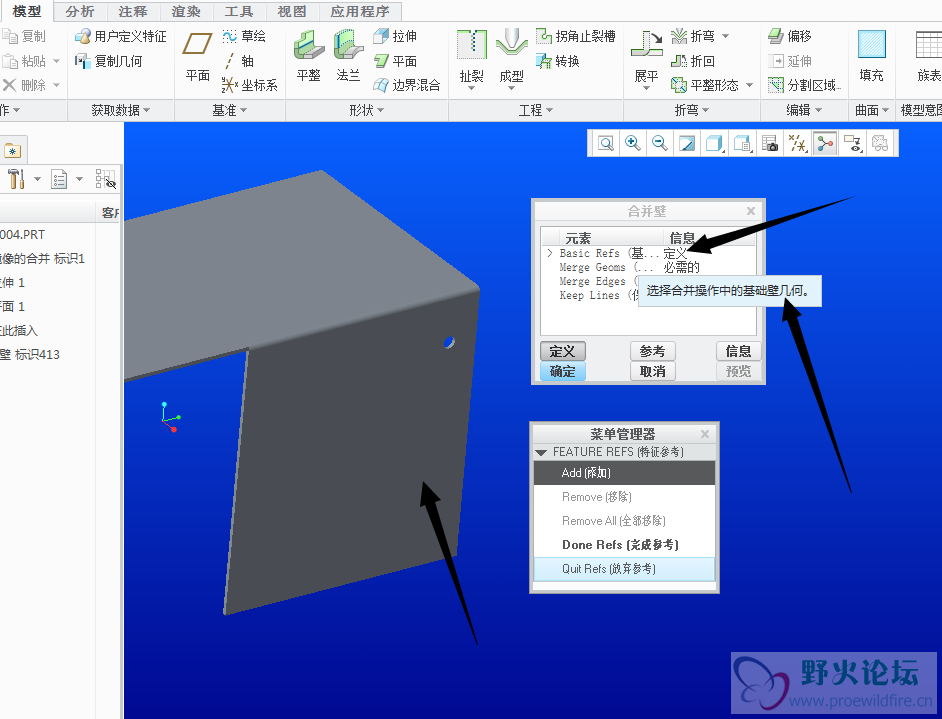Close the 合并壁 dialog
942x719 pixels.
coord(750,211)
